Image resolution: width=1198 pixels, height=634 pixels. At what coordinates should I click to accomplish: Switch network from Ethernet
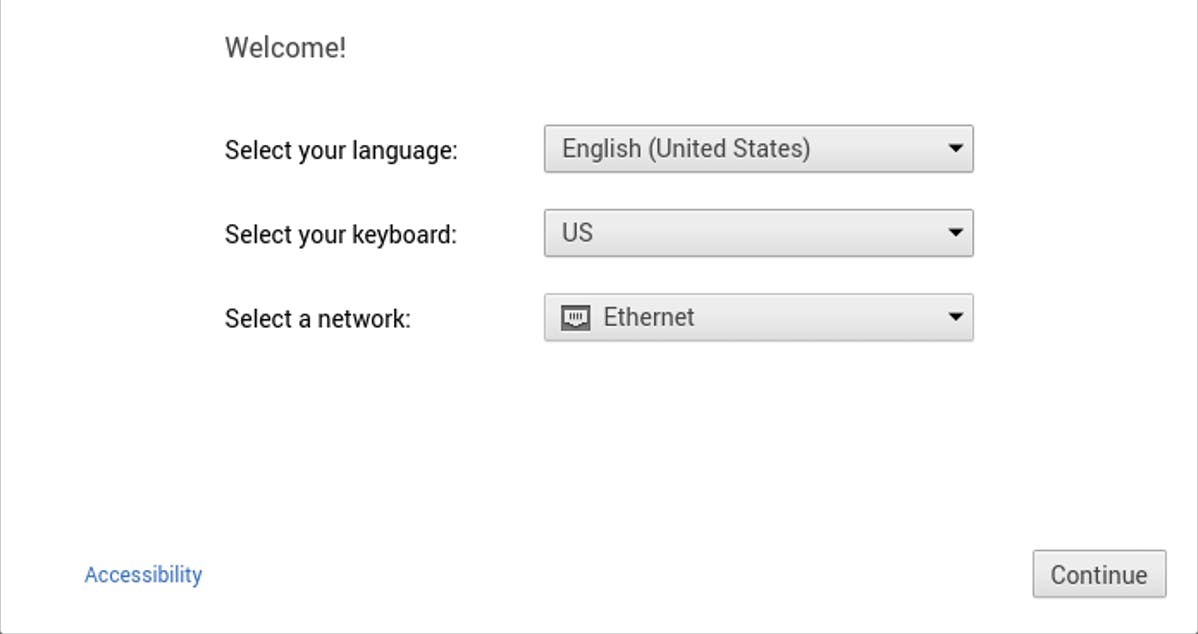758,318
